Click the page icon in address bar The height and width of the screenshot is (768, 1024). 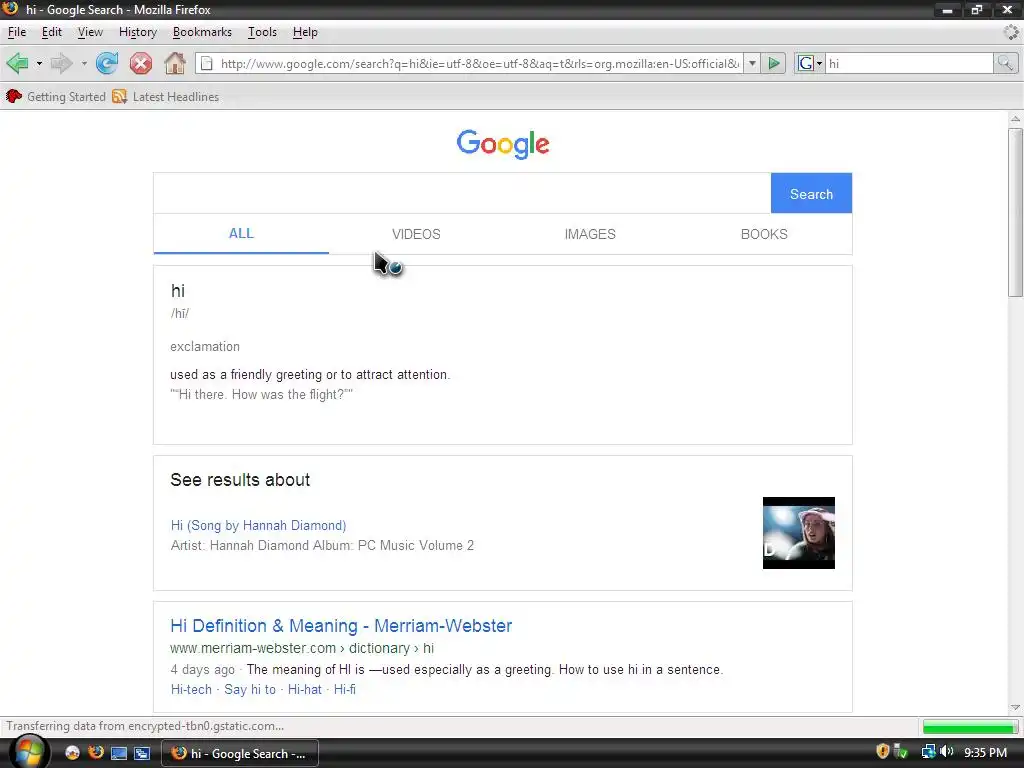point(206,63)
